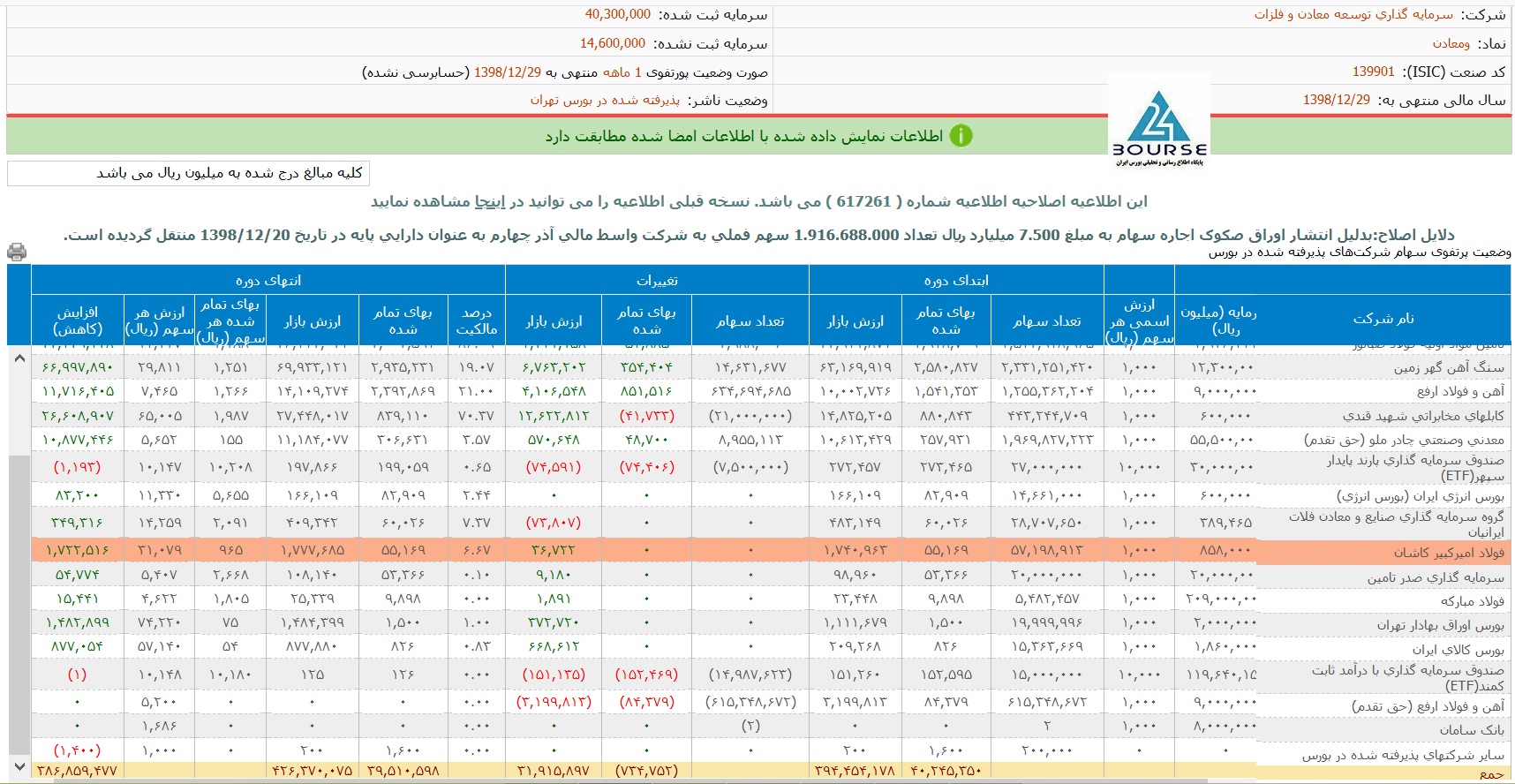
Task: Click the table scrollbar up arrow
Action: (19, 358)
